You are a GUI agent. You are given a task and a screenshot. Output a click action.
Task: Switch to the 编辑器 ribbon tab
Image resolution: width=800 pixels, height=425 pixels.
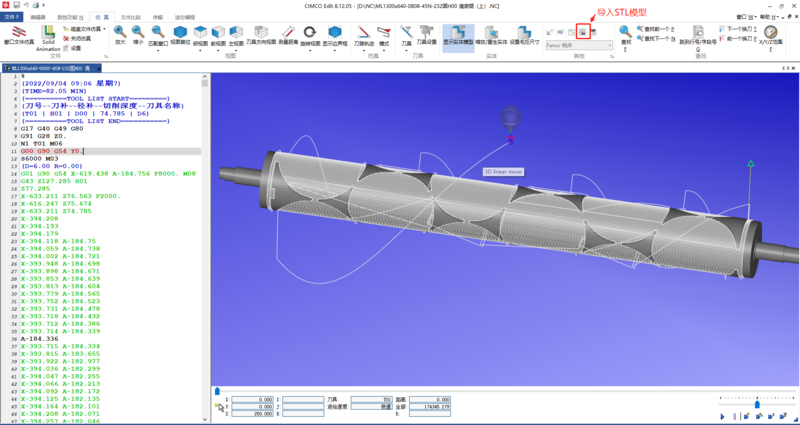38,17
